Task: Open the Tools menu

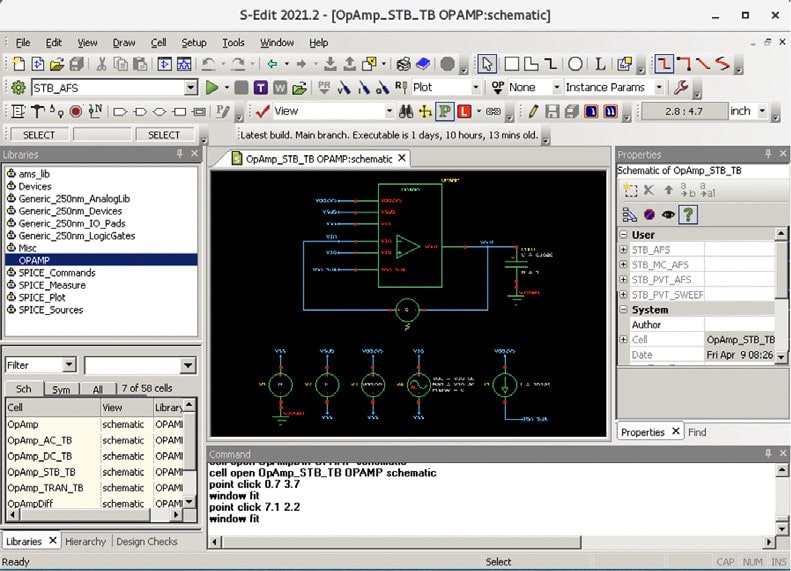Action: coord(233,43)
